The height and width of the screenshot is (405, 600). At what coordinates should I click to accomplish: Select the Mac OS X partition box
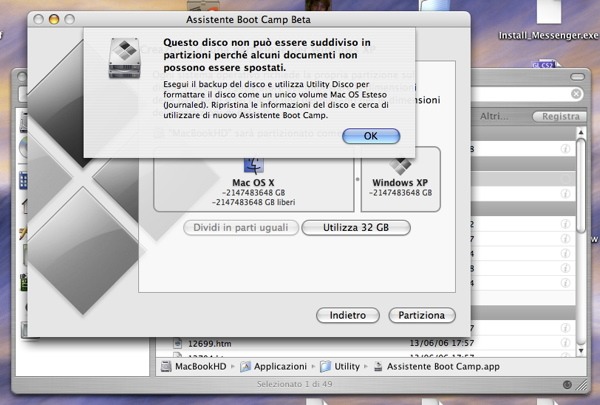[254, 179]
